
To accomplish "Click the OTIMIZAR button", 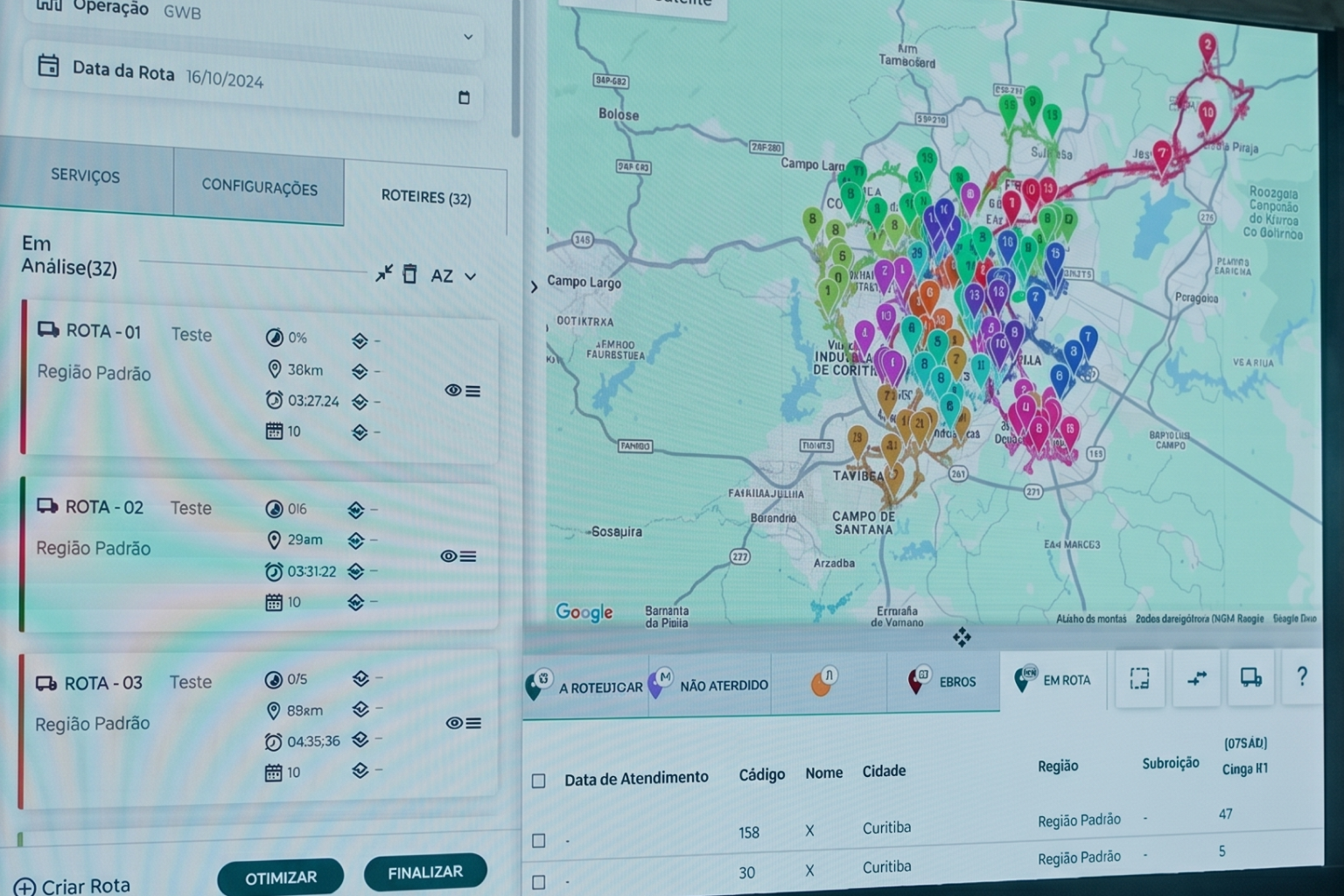I will [x=280, y=878].
